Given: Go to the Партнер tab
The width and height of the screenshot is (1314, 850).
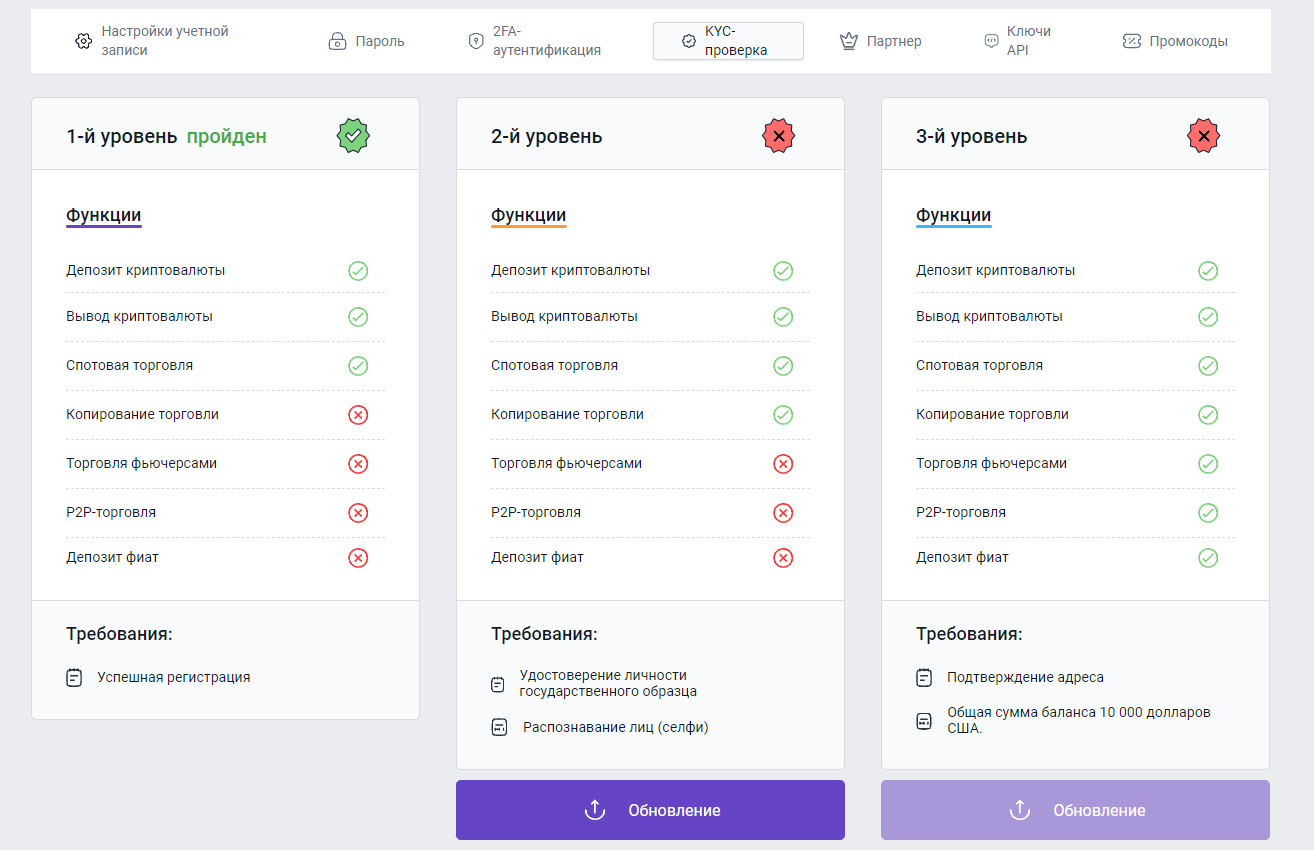Looking at the screenshot, I should tap(880, 41).
